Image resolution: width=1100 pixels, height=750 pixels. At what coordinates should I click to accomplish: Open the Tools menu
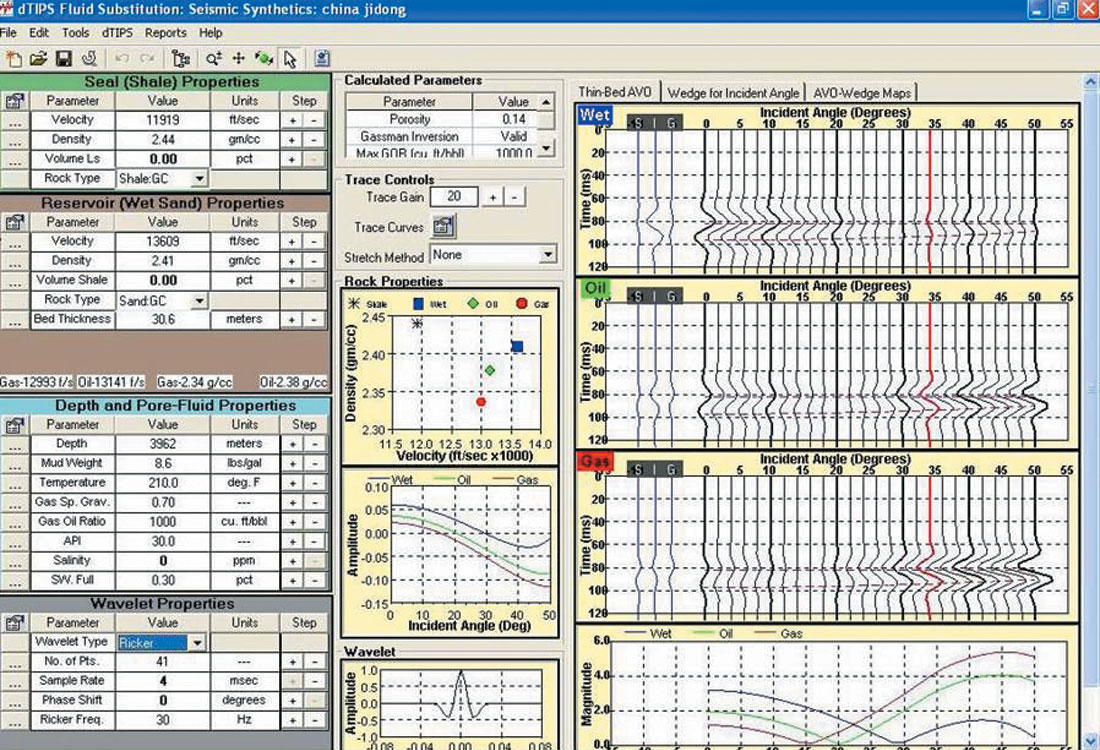tap(75, 33)
